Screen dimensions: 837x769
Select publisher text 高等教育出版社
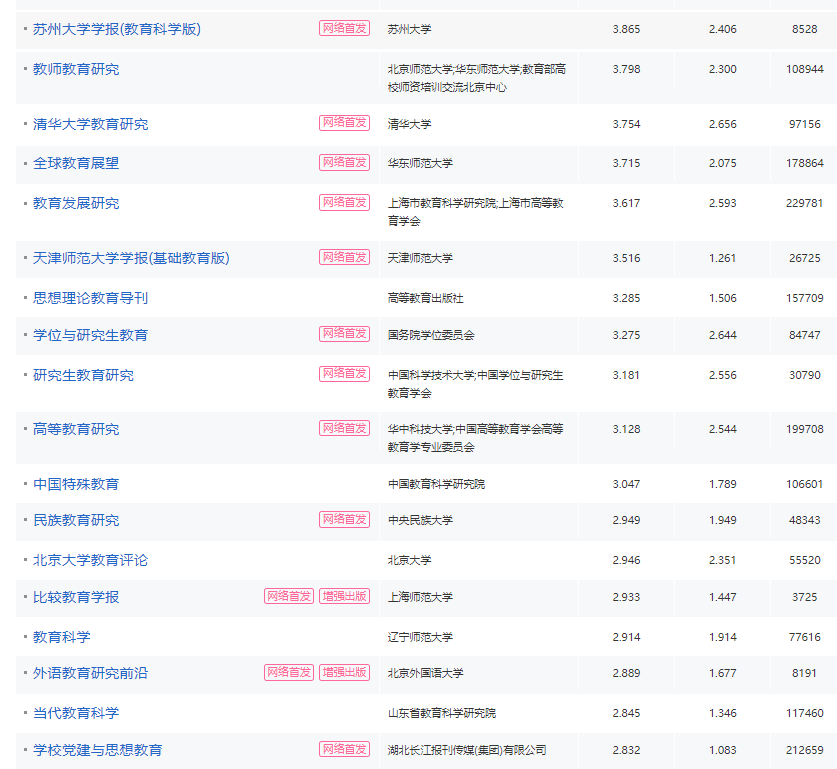425,298
